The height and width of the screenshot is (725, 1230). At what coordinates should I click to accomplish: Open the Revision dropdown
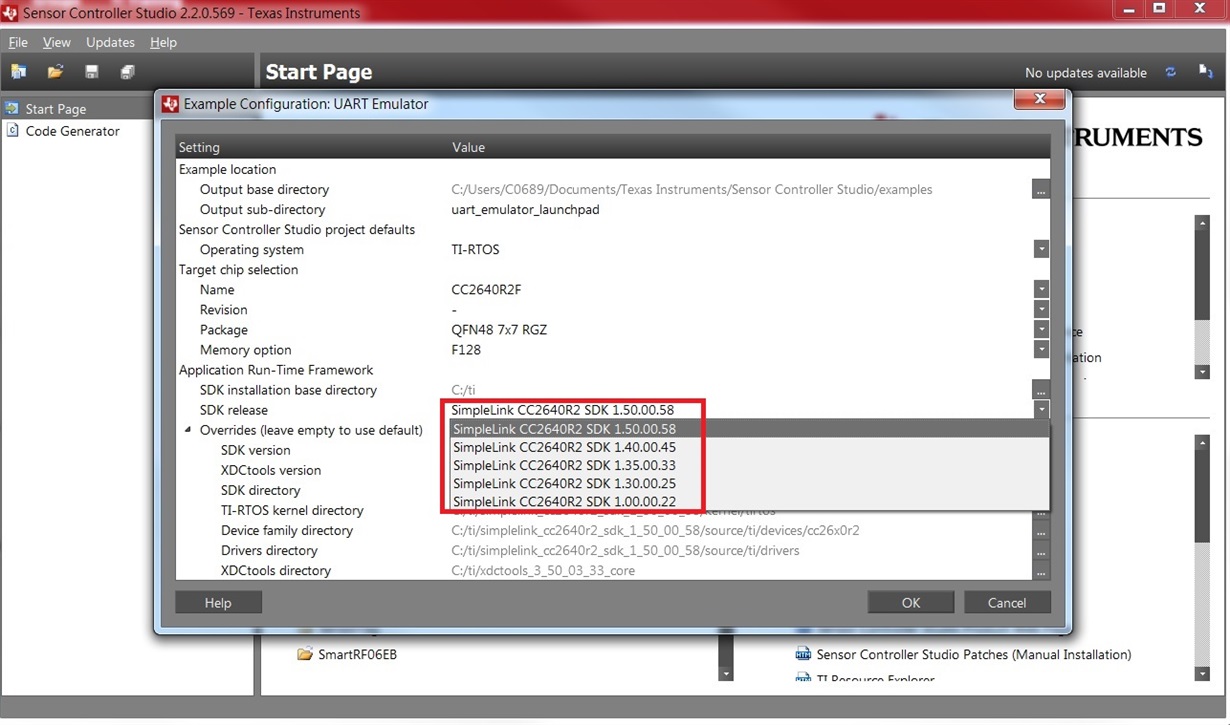(1041, 309)
